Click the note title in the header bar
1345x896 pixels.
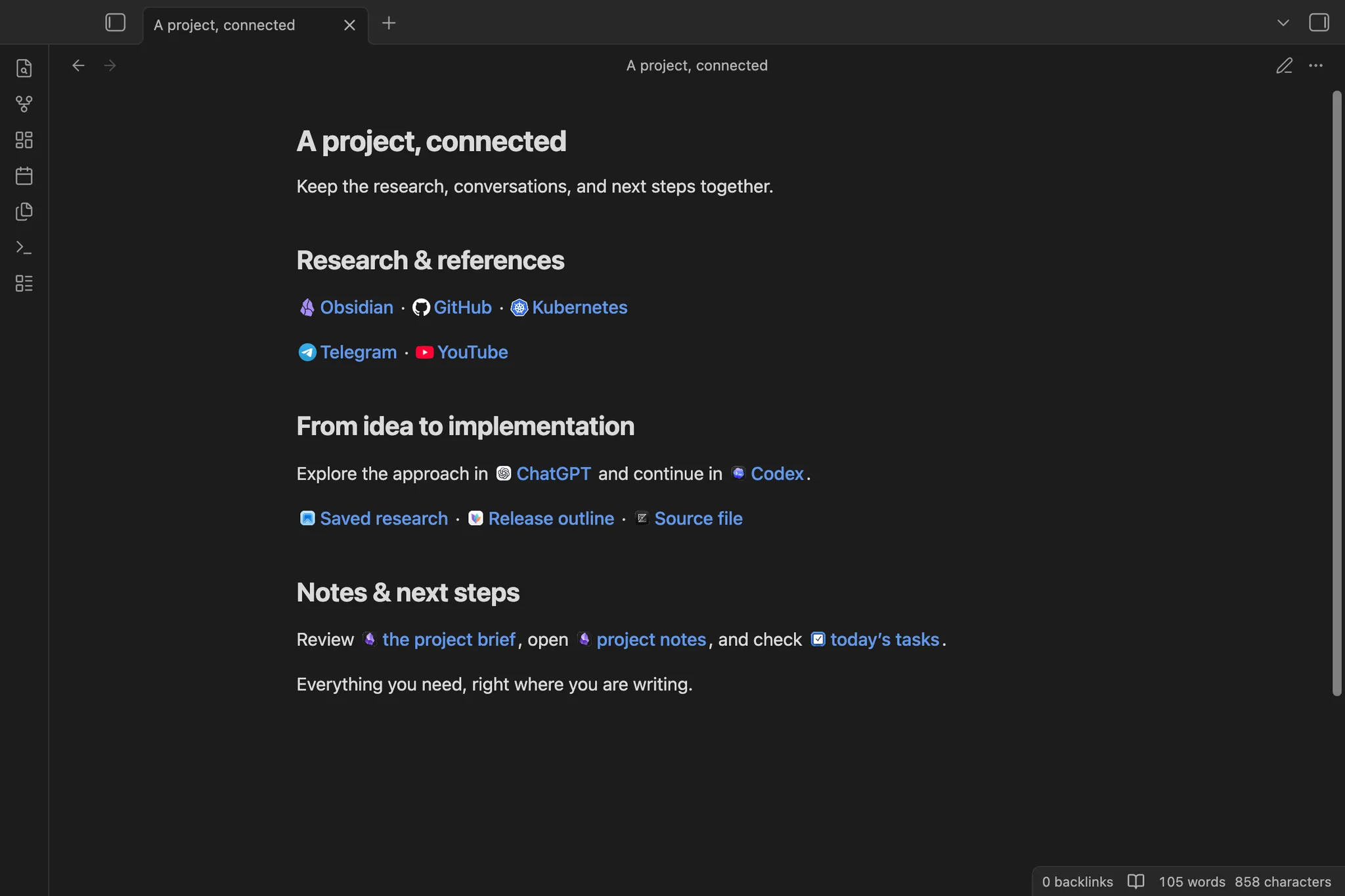(697, 66)
